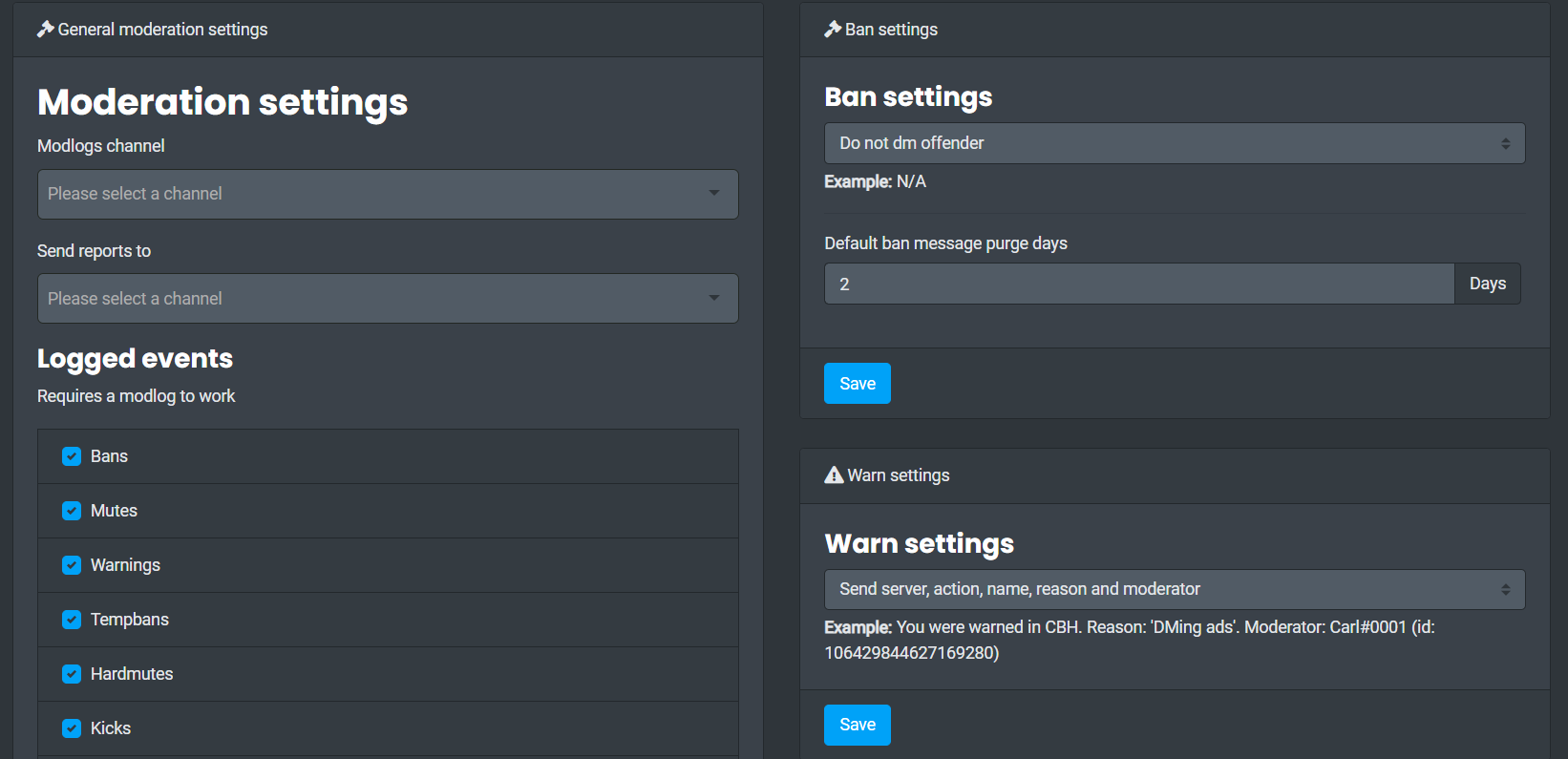Screen dimensions: 1568x759
Task: Open the 'Do not dm offender' ban dropdown
Action: 1175,143
